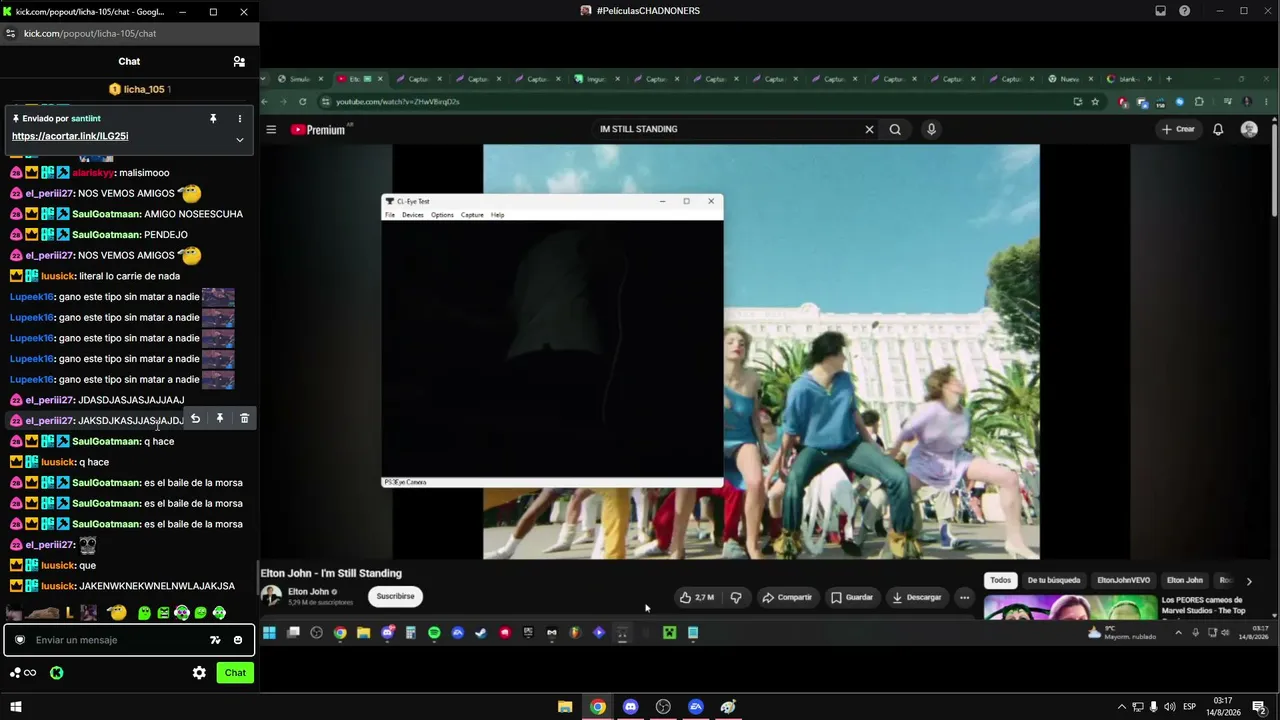Select the yellow thinking emote in quick emotes
The width and height of the screenshot is (1280, 720).
(118, 613)
